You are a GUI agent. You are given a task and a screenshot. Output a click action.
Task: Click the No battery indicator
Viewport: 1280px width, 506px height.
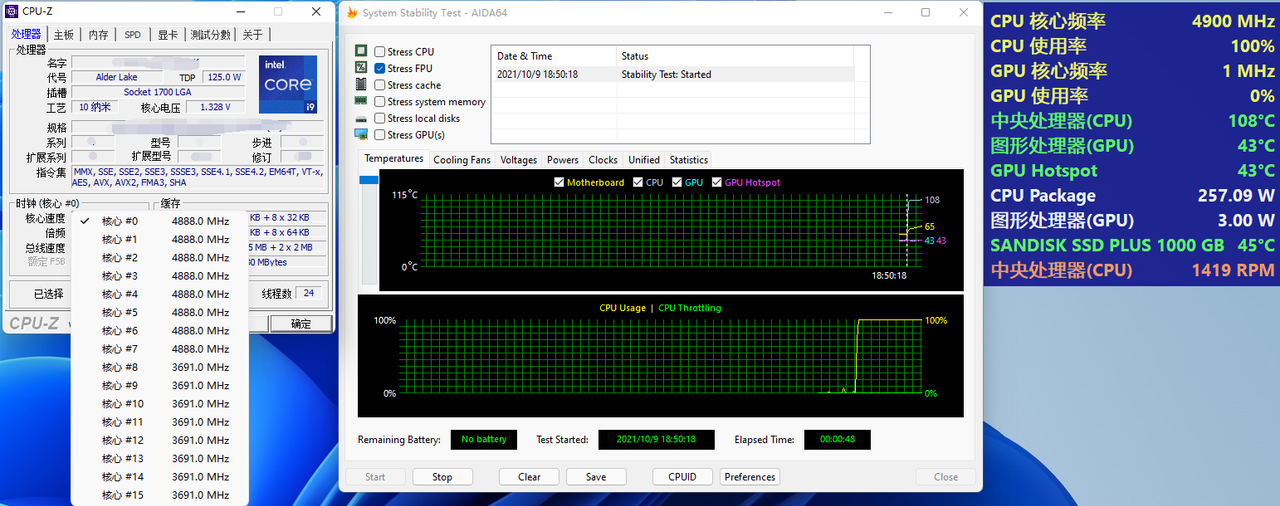coord(484,439)
